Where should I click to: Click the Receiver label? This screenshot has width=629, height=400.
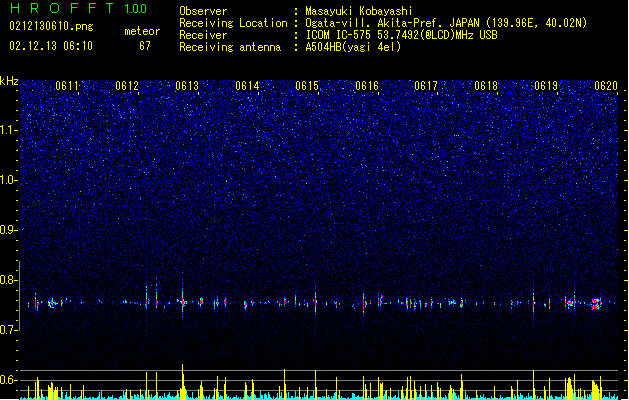(x=203, y=35)
